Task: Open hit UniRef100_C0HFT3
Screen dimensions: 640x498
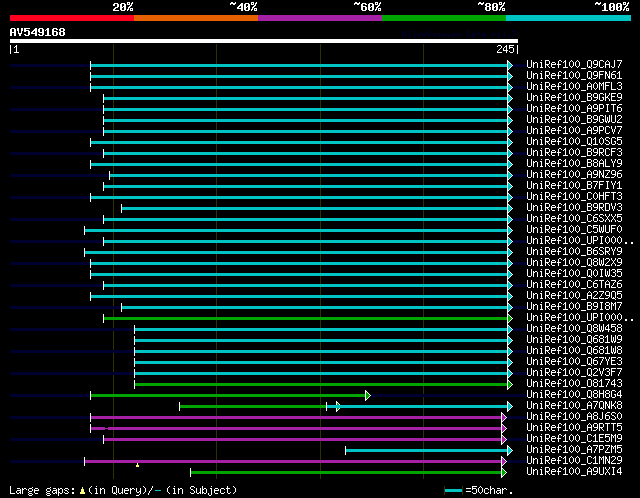Action: [x=574, y=196]
